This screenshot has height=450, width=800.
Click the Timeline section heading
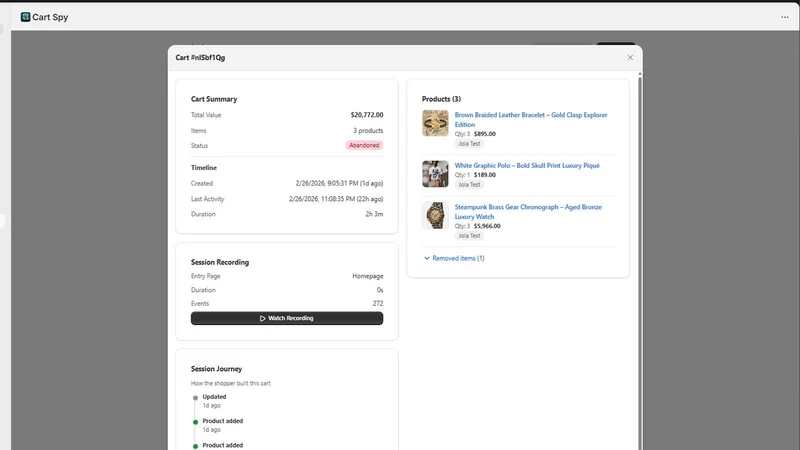tap(204, 168)
